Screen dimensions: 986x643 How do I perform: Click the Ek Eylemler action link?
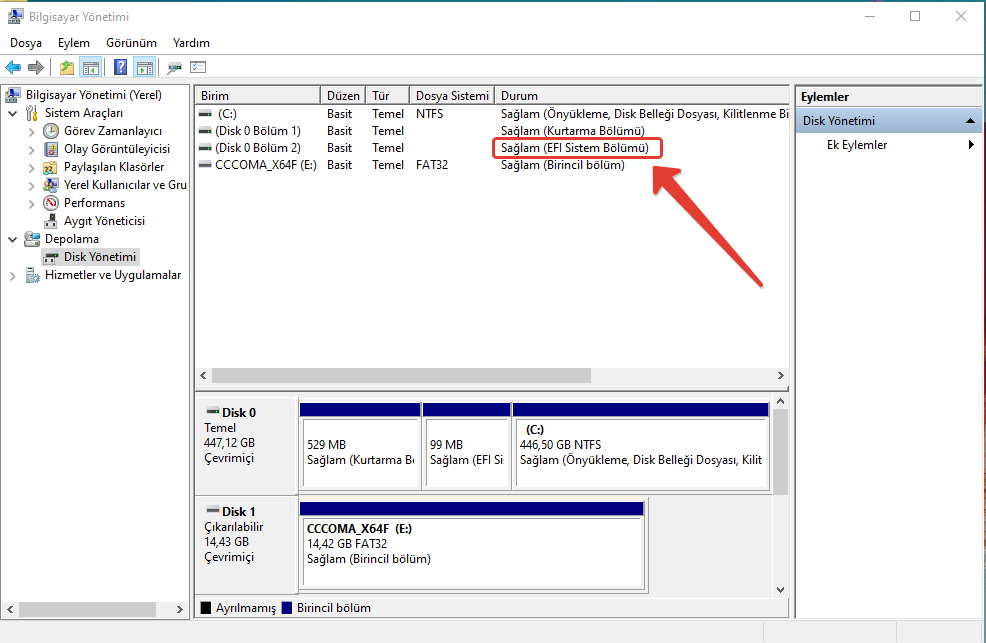click(857, 145)
